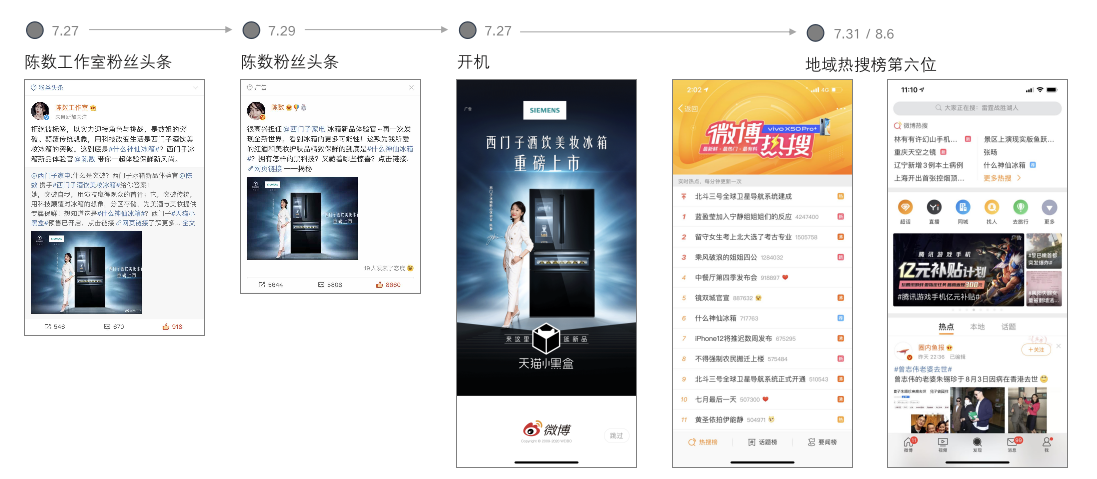
Task: Open 亿元补贴计划 banner
Action: [x=958, y=269]
